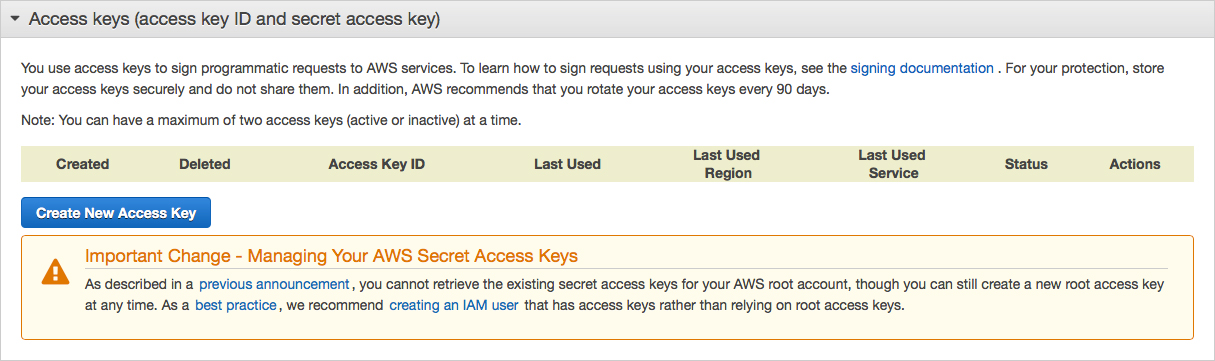The width and height of the screenshot is (1215, 361).
Task: Click the Access keys section header title
Action: (x=235, y=19)
